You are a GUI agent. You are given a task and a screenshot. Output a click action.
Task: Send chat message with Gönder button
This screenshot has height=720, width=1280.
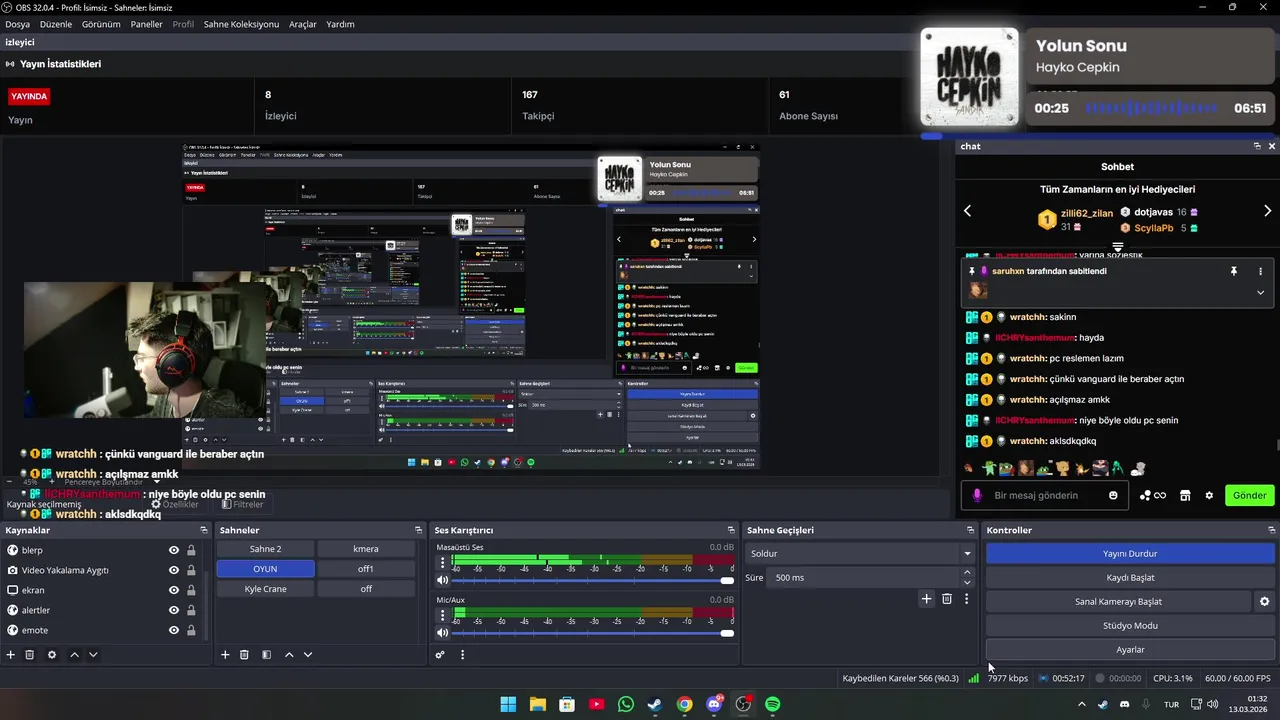[x=1249, y=495]
